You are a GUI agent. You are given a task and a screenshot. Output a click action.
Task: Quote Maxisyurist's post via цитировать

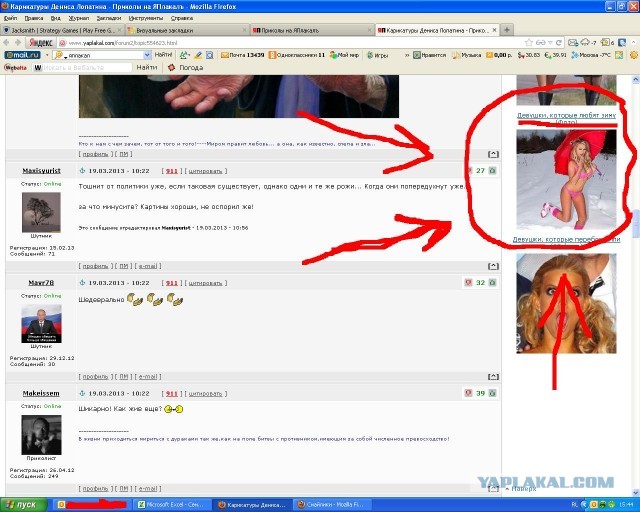click(205, 171)
